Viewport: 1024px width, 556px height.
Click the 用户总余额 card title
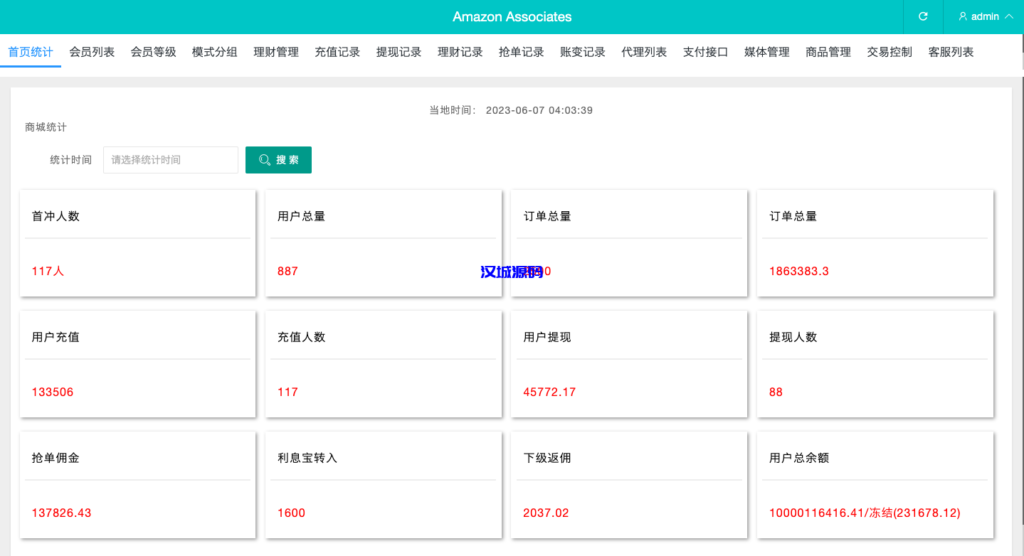[799, 458]
